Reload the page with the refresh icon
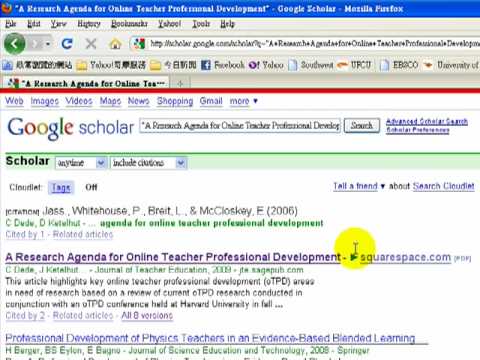Screen dimensions: 480x360 click(67, 44)
